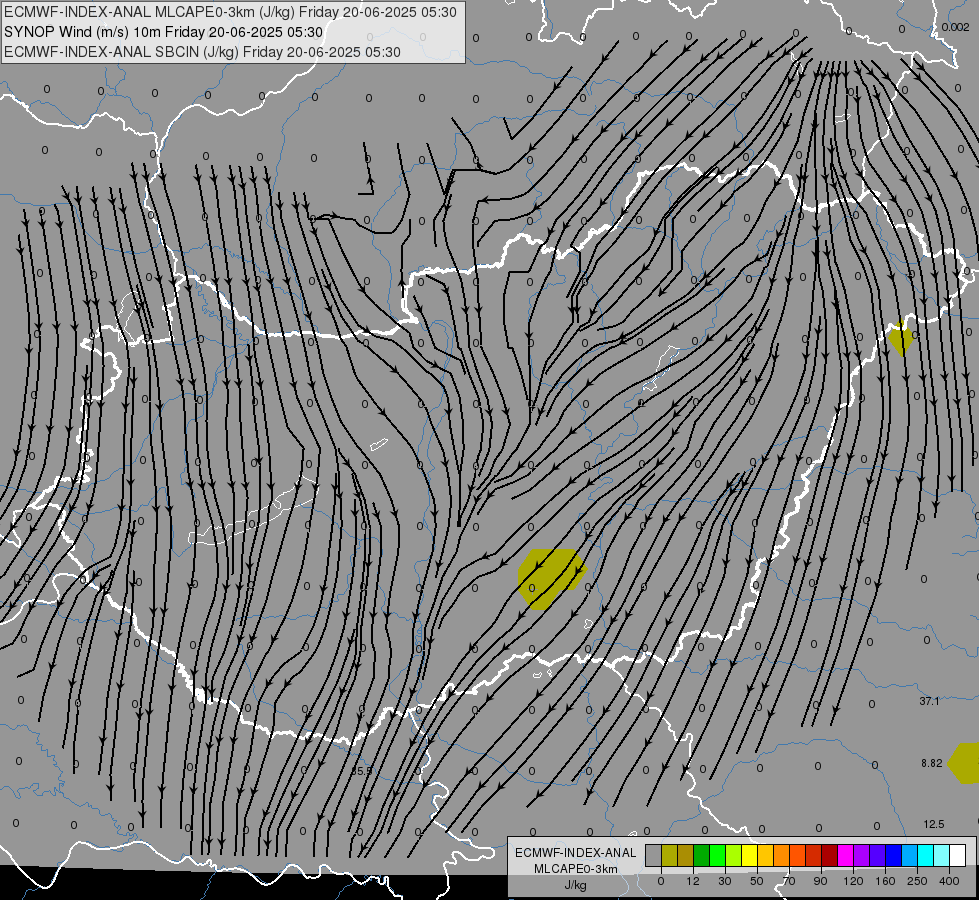The height and width of the screenshot is (900, 979).
Task: Click the legend scale value '30'
Action: coord(724,881)
